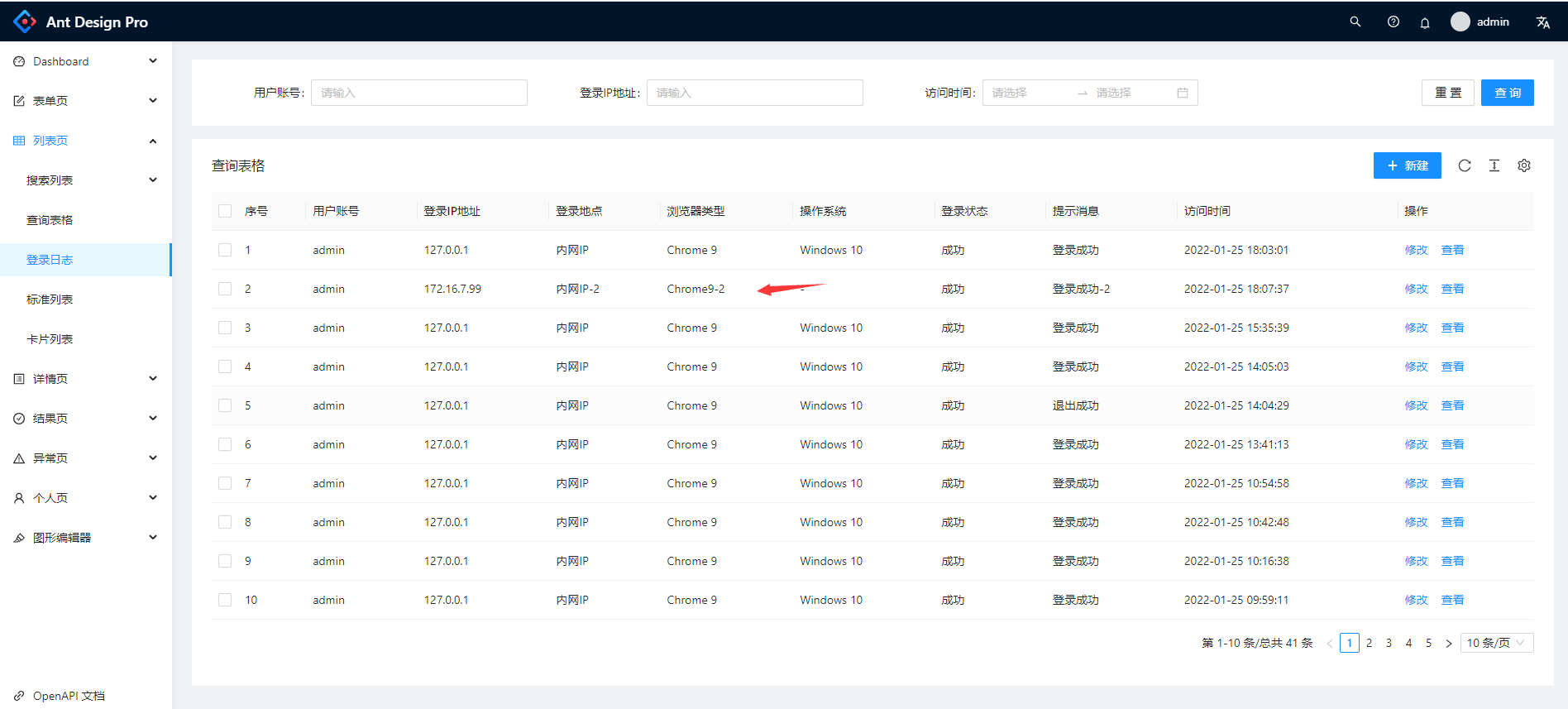Open the 卡片列表 menu item
The image size is (1568, 709).
[86, 339]
